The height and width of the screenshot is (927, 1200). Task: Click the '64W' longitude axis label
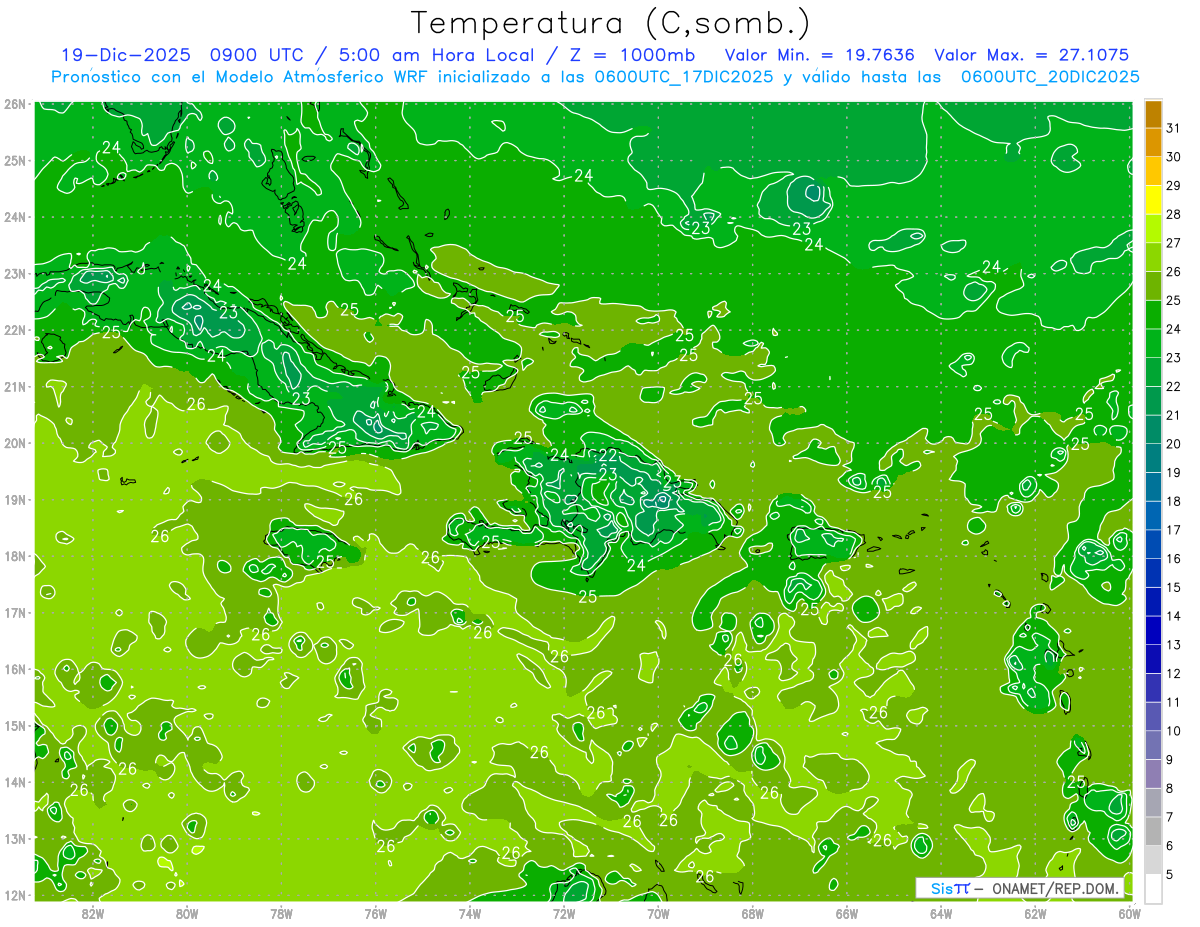941,913
